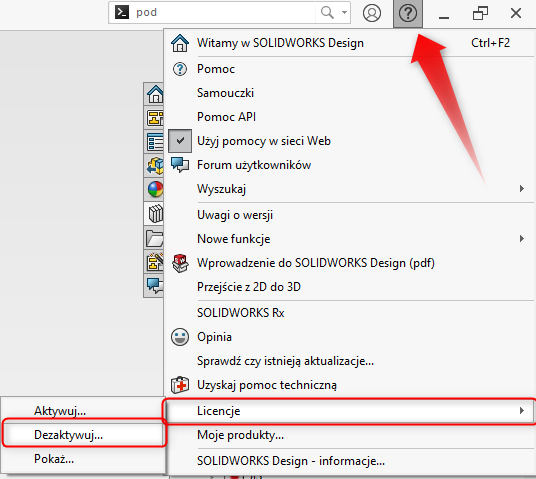Viewport: 536px width, 479px height.
Task: Choose Dezaktywuj... in license submenu
Action: (83, 435)
